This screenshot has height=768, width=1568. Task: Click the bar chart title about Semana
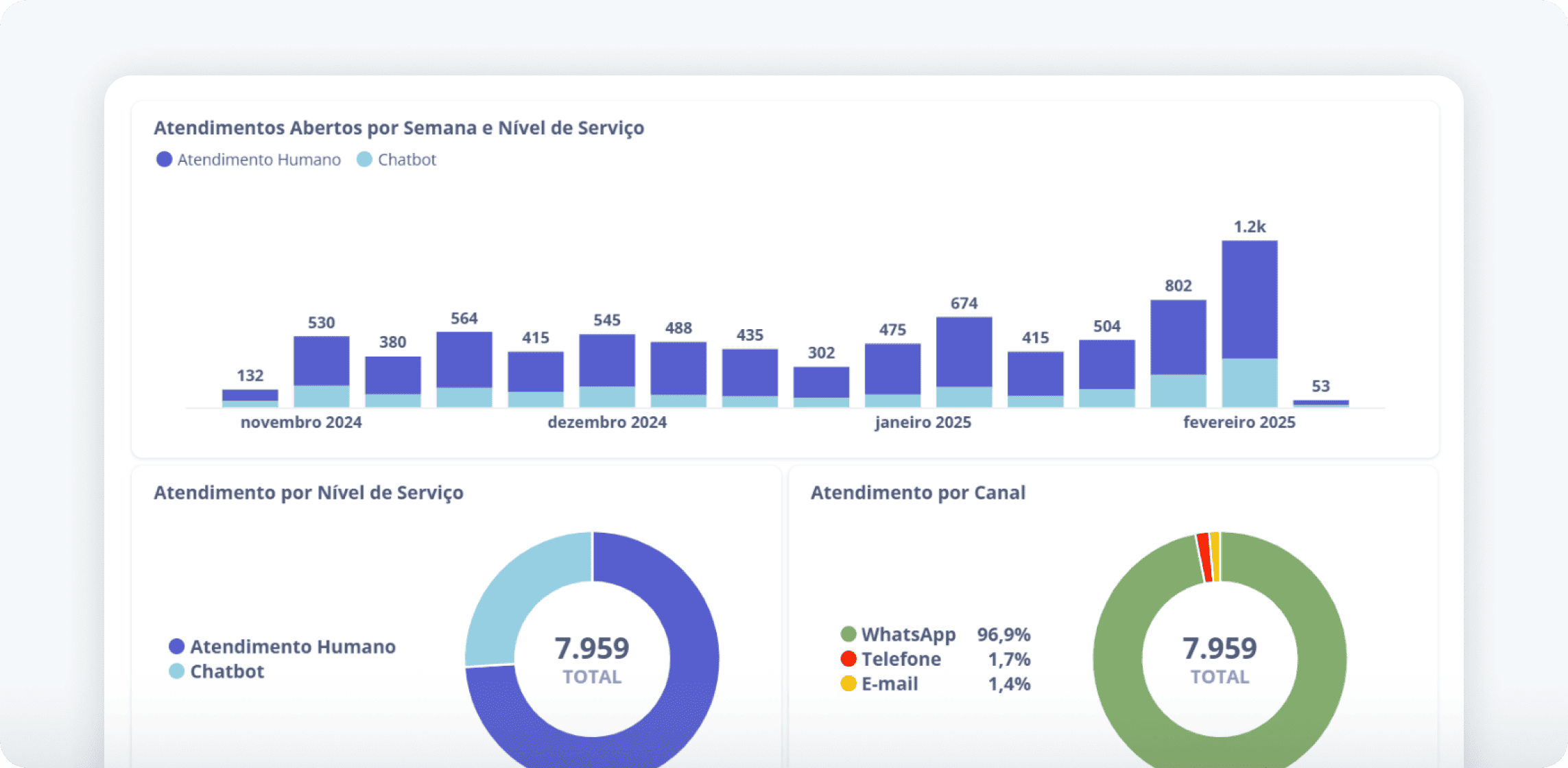pyautogui.click(x=399, y=128)
